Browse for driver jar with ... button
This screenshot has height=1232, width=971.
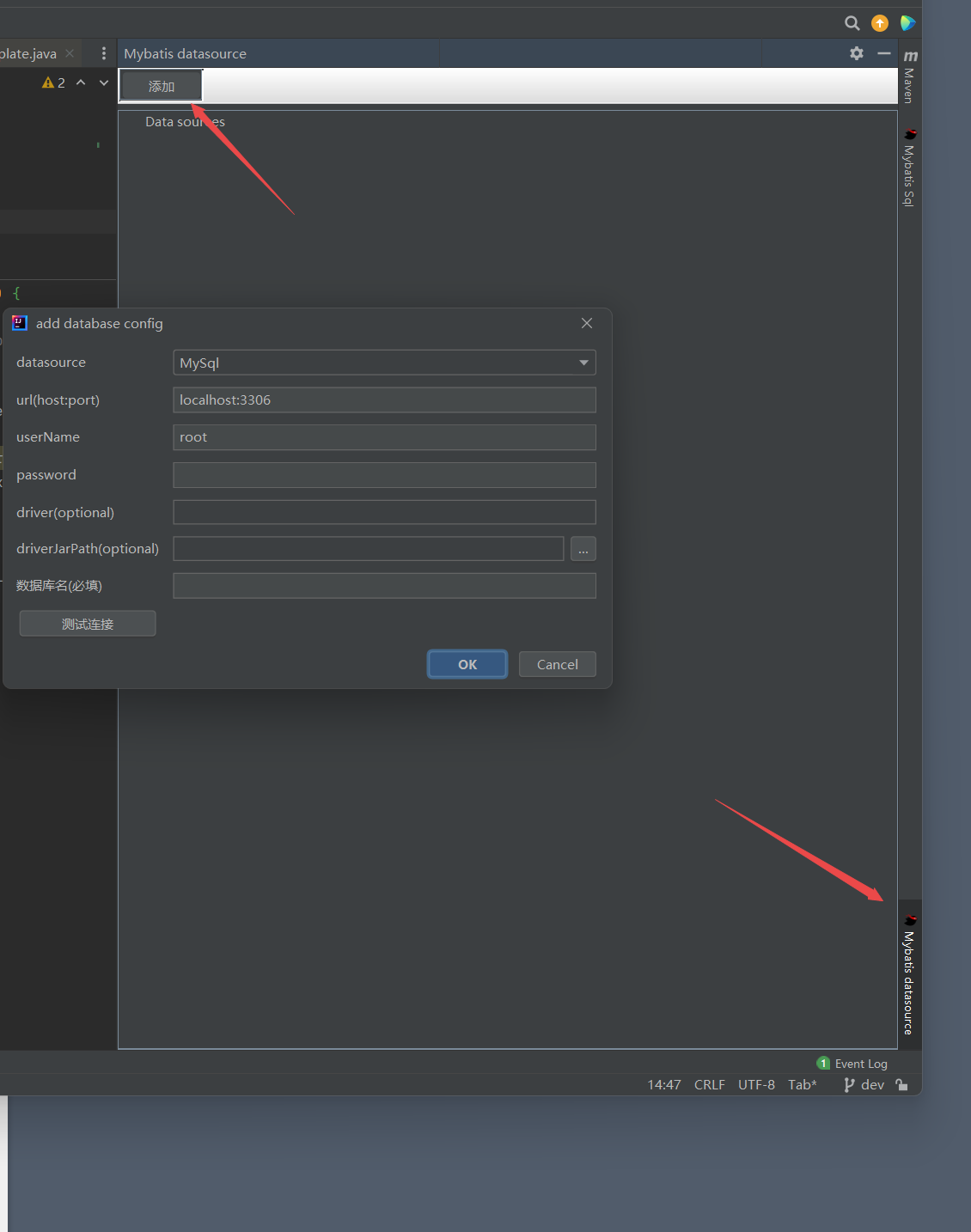click(583, 548)
